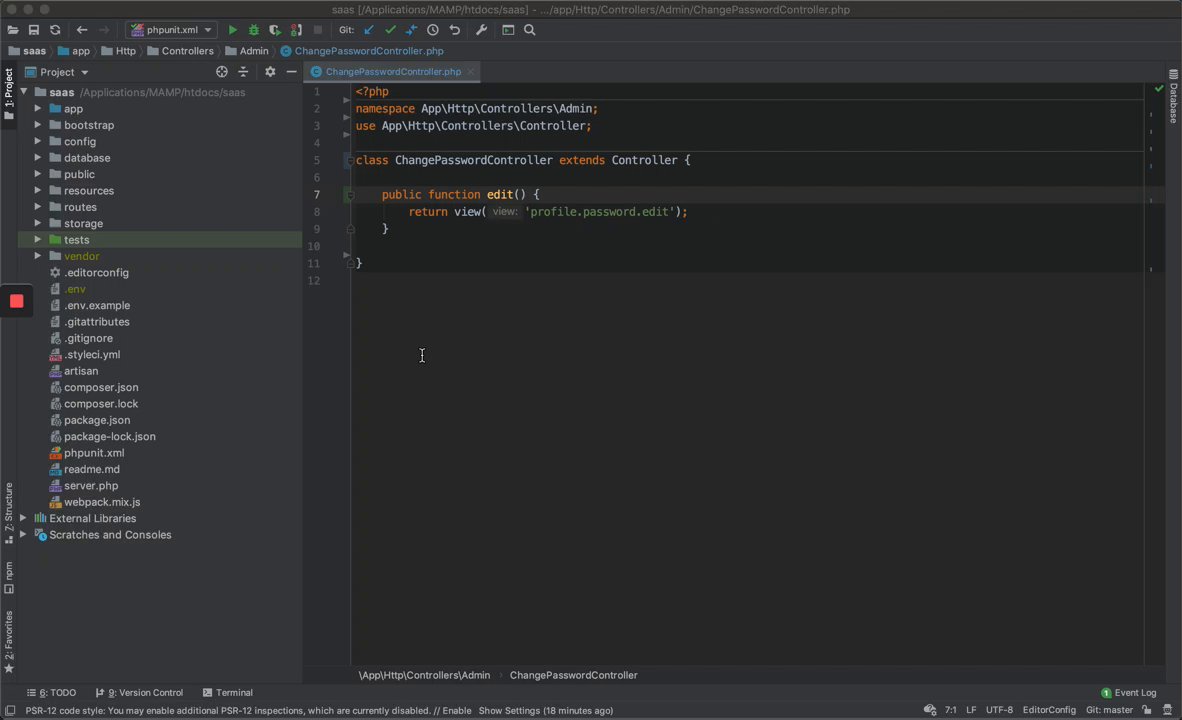
Task: Toggle the Terminal tool window
Action: (227, 692)
